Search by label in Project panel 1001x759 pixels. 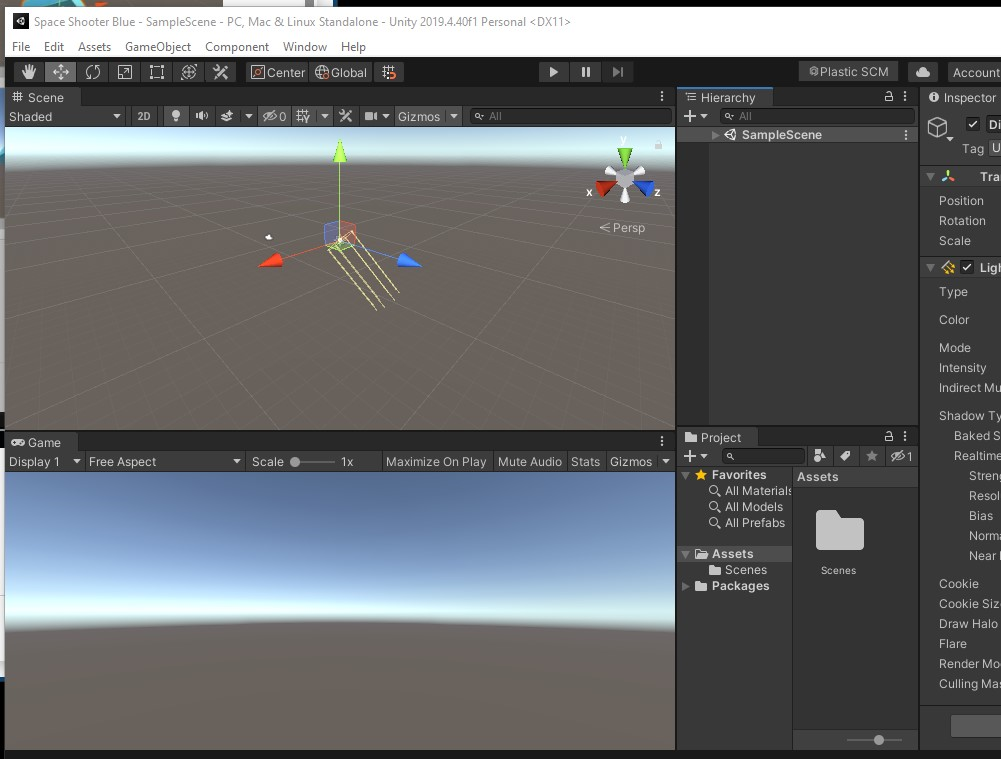pyautogui.click(x=845, y=456)
